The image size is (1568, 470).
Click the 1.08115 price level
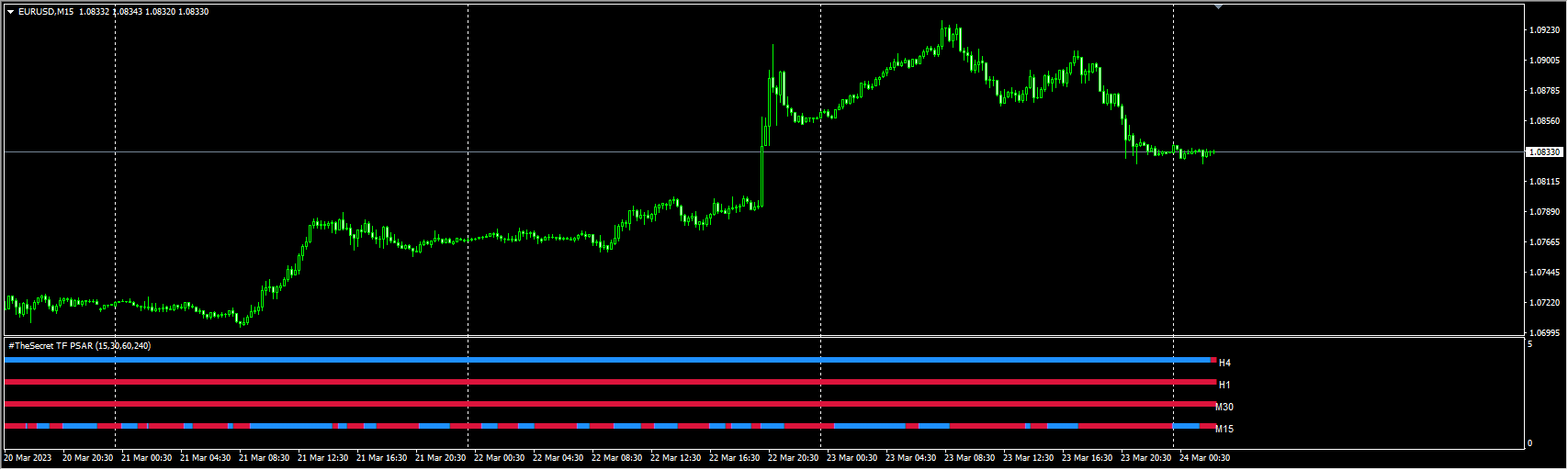pos(1544,182)
